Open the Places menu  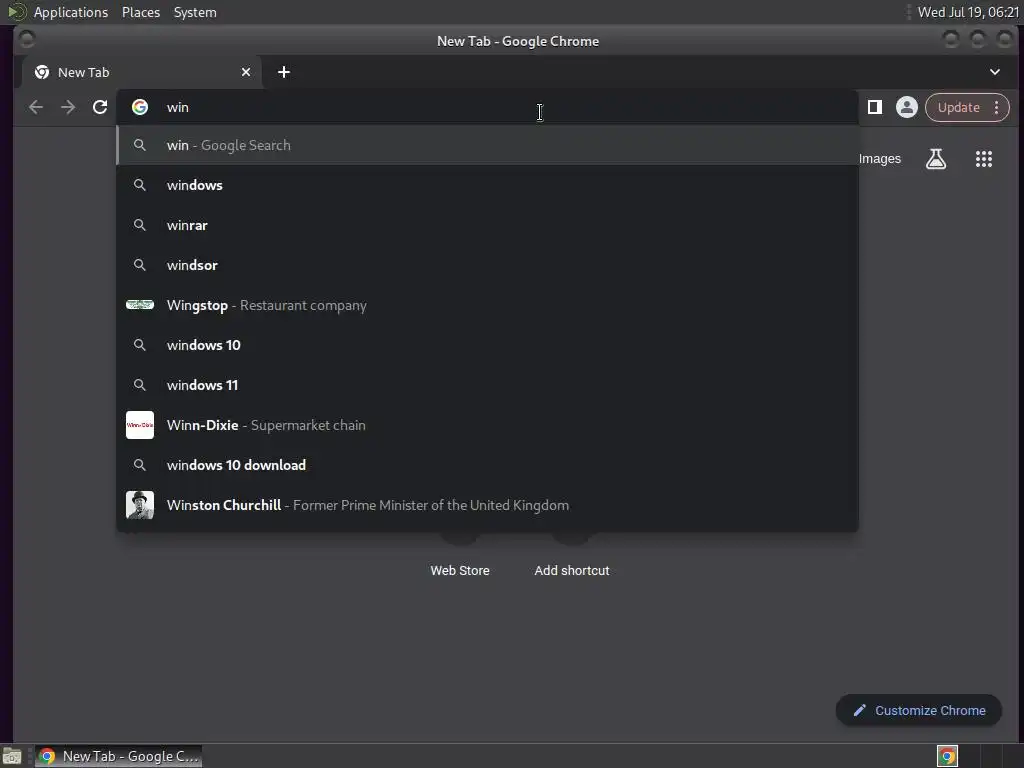point(140,12)
